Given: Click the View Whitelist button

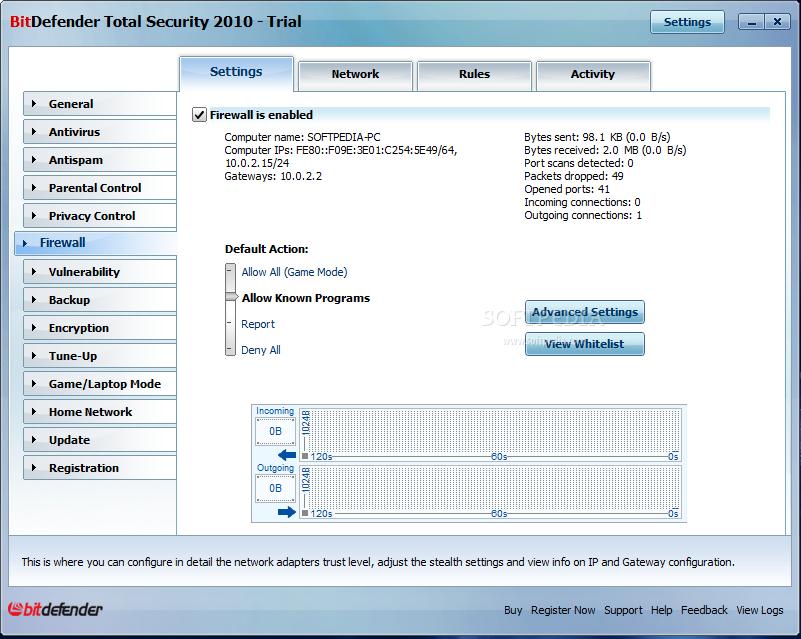Looking at the screenshot, I should pos(584,344).
